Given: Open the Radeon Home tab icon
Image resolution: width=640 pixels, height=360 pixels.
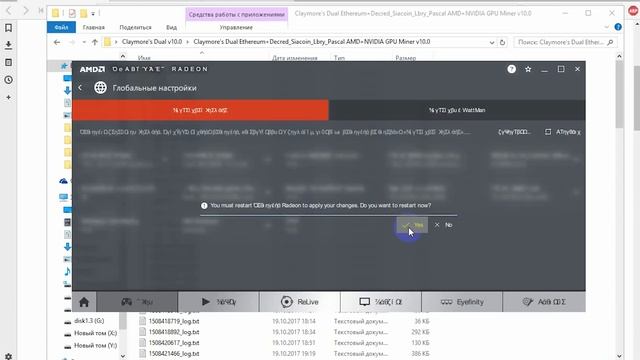Looking at the screenshot, I should pyautogui.click(x=84, y=302).
